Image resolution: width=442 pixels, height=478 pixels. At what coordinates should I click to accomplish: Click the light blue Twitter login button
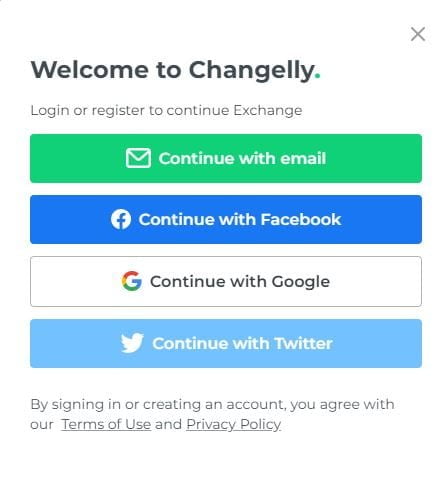(x=226, y=343)
